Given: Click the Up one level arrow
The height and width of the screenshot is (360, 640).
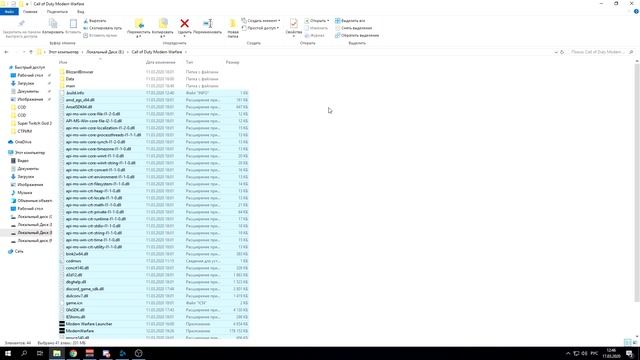Looking at the screenshot, I should (x=31, y=52).
